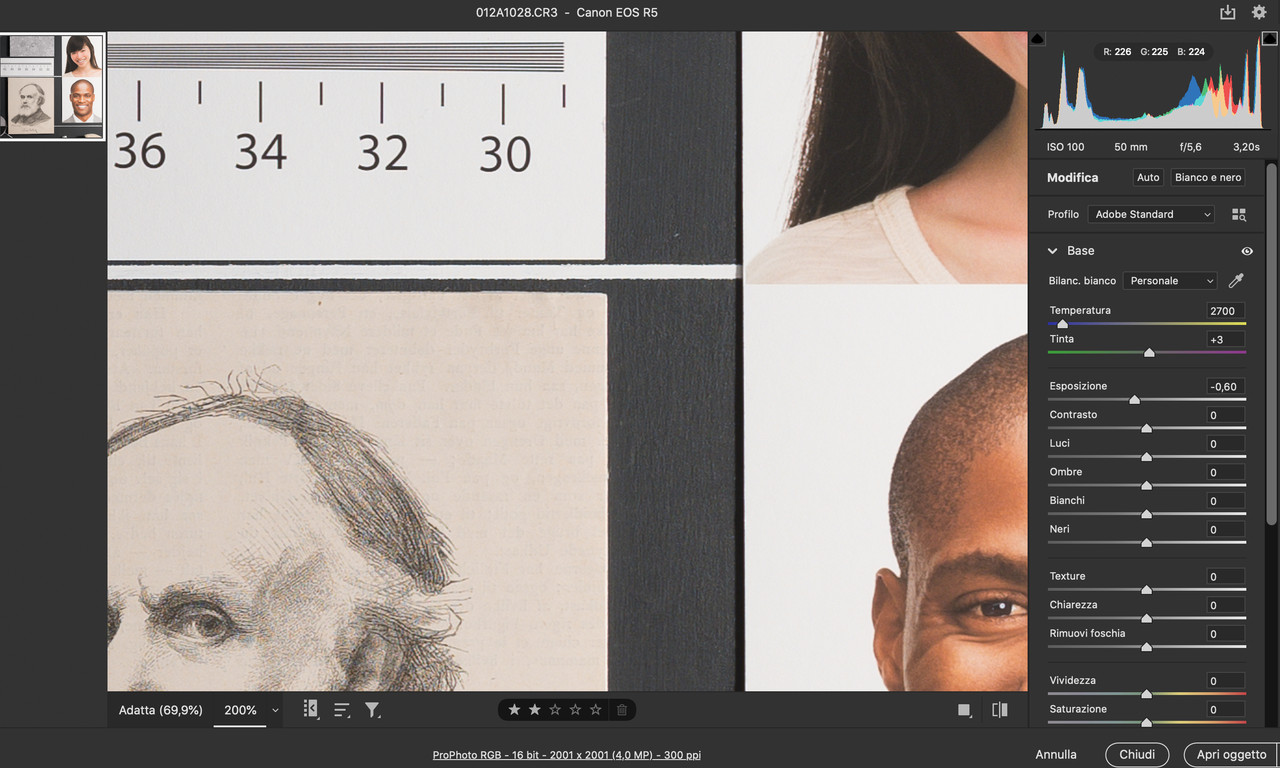The width and height of the screenshot is (1280, 768).
Task: Click the Texture slider handle
Action: pos(1147,590)
